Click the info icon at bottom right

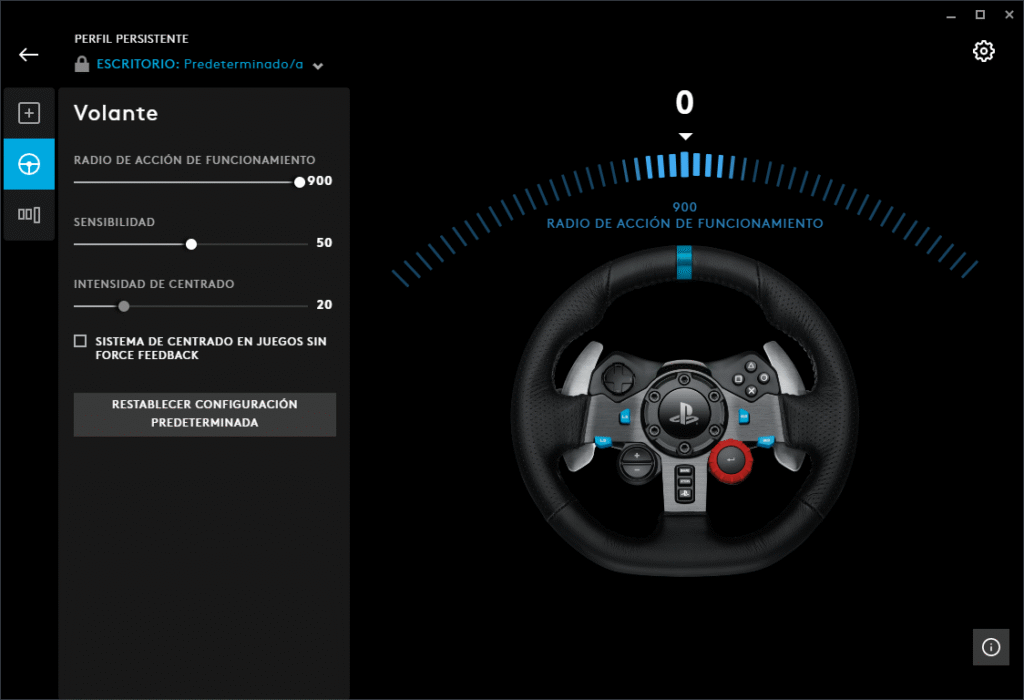tap(991, 647)
